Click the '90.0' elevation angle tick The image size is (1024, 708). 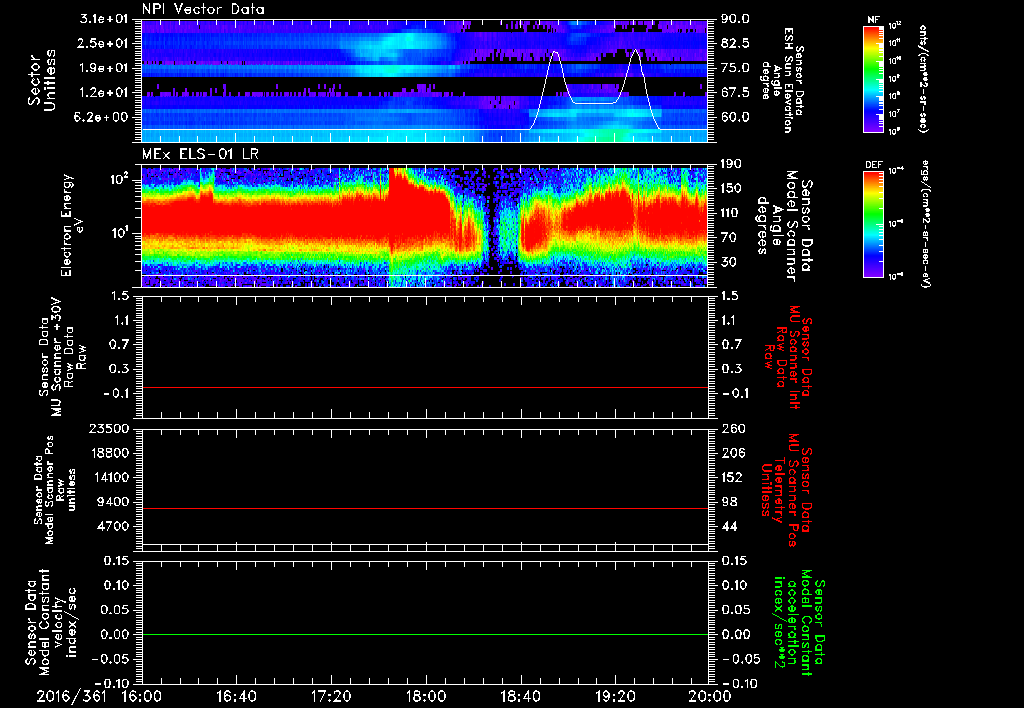click(735, 19)
